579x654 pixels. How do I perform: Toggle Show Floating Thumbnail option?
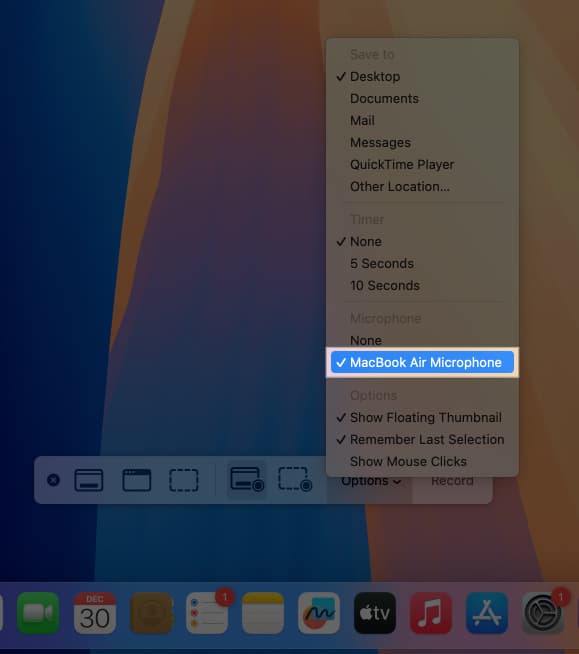point(422,418)
